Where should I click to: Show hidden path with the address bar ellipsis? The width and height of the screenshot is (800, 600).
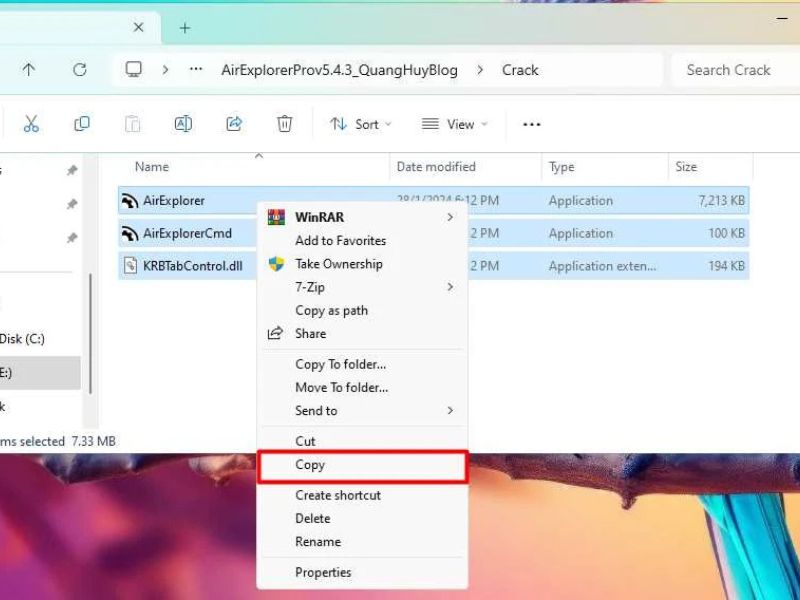(x=196, y=69)
